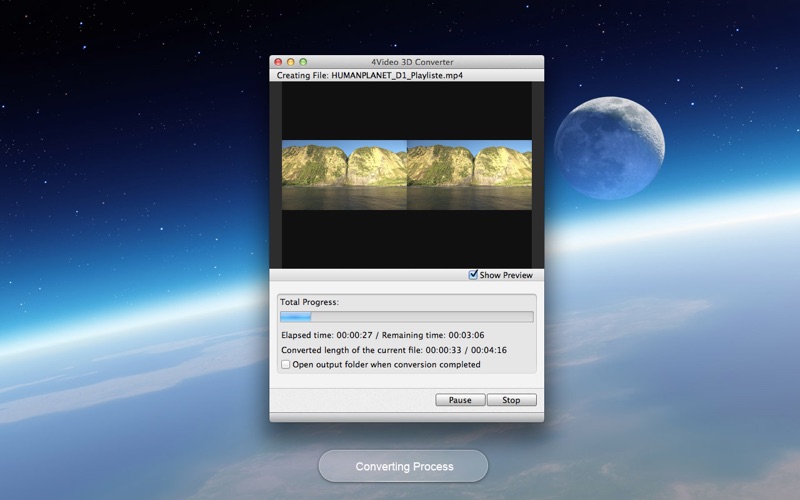Click the 'Converted length of the current file' text
Screen dimensions: 800x500
[352, 350]
